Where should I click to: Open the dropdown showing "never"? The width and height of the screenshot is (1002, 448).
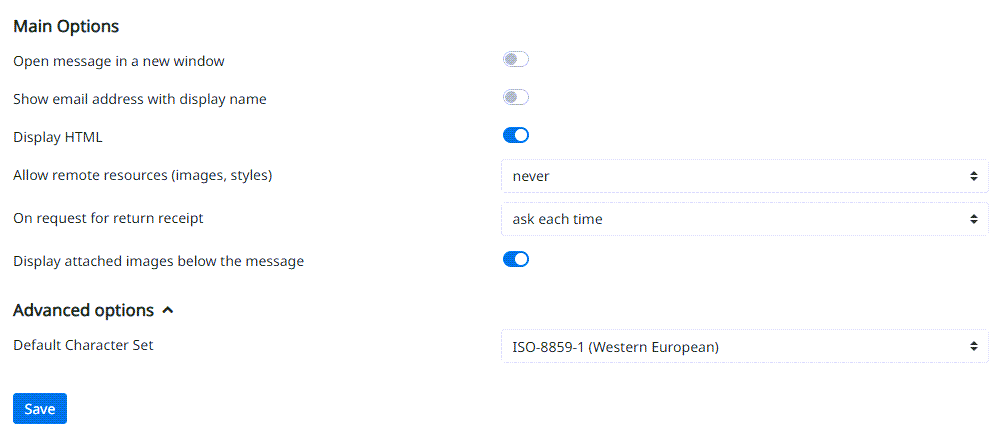744,176
